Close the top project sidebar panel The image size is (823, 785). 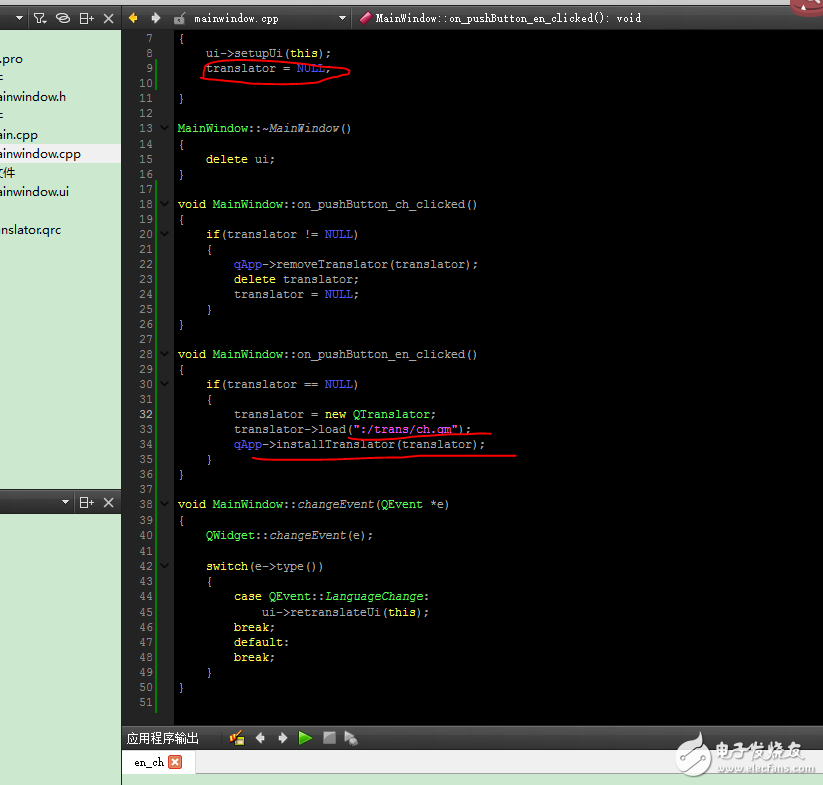click(x=108, y=17)
